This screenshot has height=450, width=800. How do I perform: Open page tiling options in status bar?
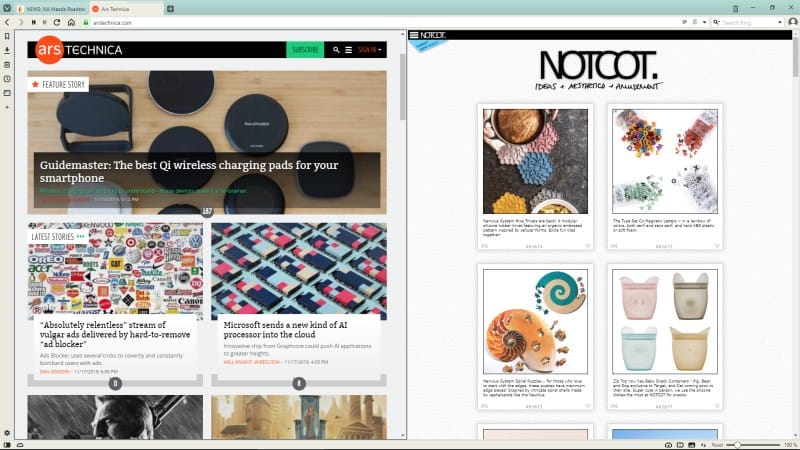pyautogui.click(x=680, y=445)
